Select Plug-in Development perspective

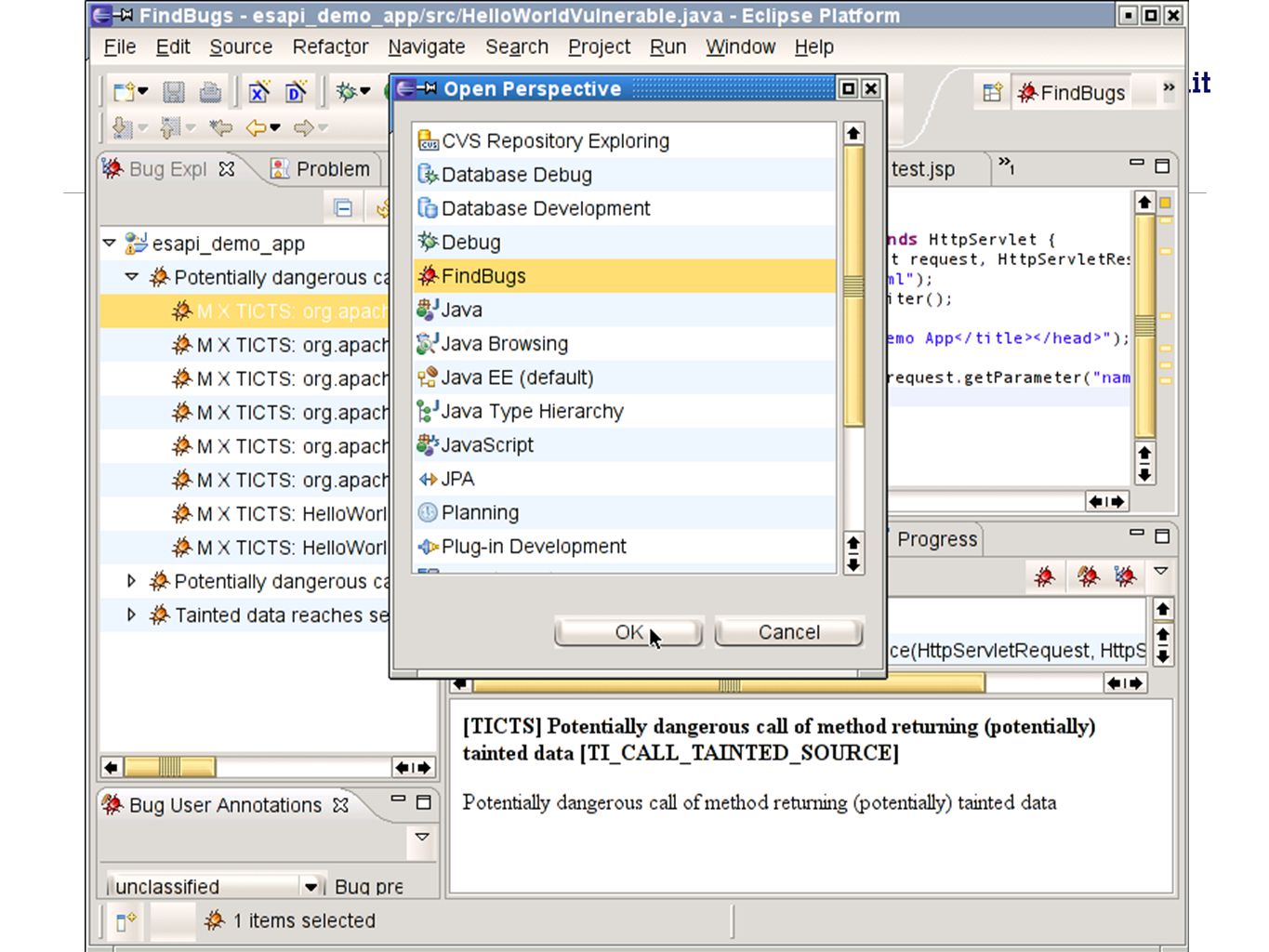click(624, 547)
